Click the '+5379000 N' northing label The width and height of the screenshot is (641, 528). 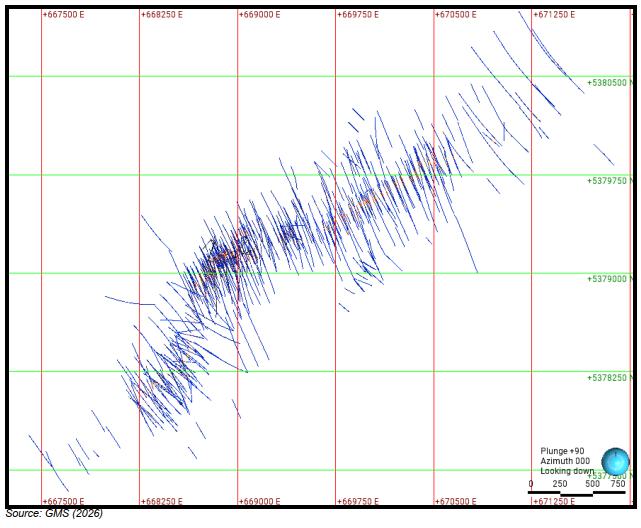[610, 279]
